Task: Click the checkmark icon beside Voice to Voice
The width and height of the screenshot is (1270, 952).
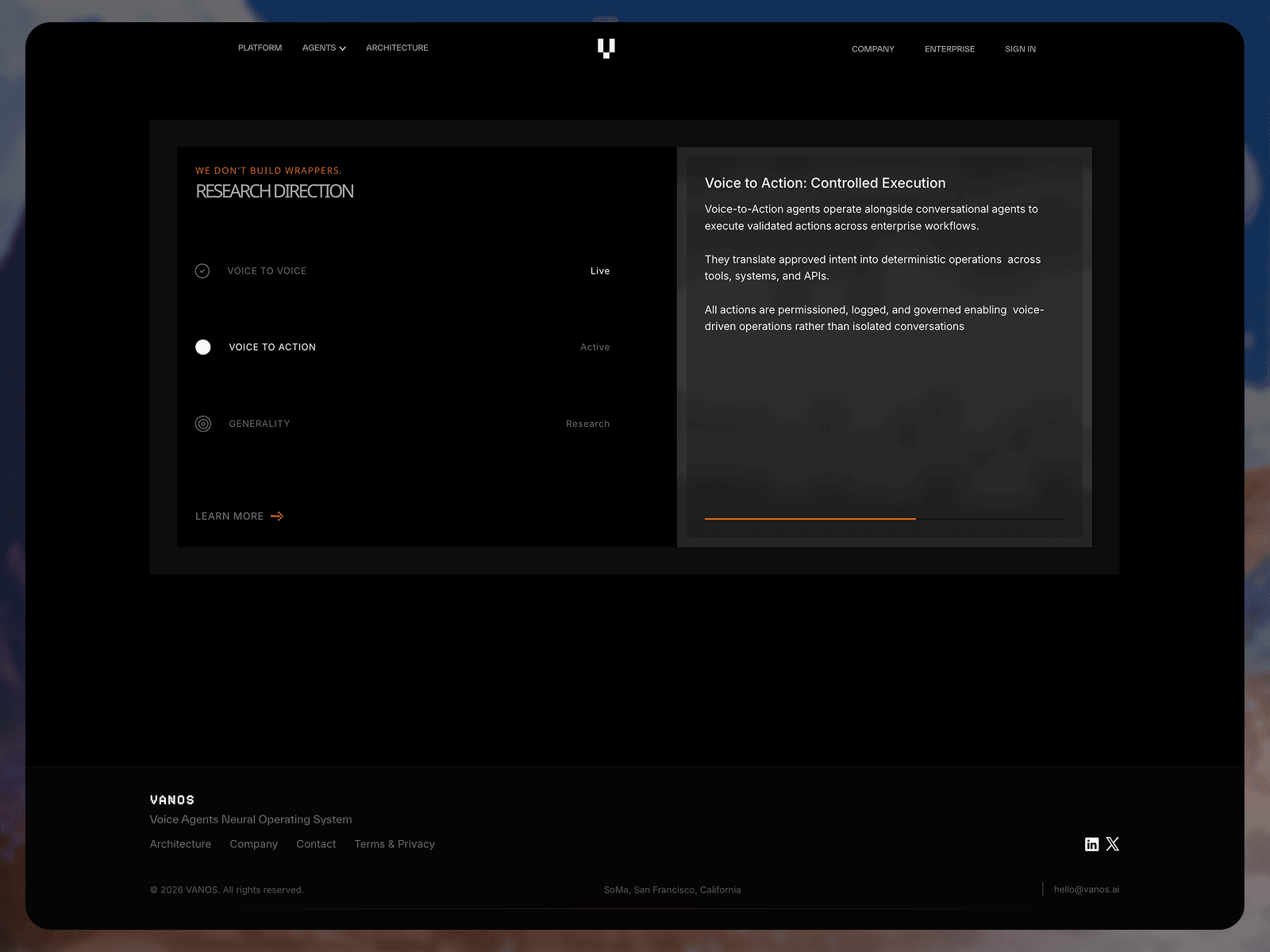Action: pyautogui.click(x=202, y=271)
